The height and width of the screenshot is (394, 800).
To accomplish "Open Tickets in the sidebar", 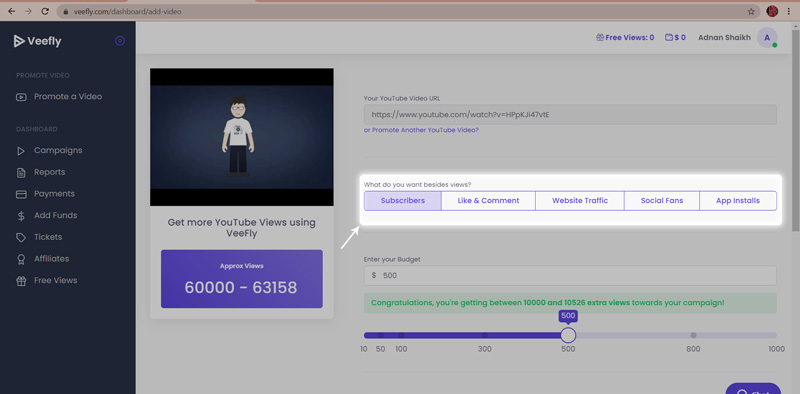I will tap(48, 237).
